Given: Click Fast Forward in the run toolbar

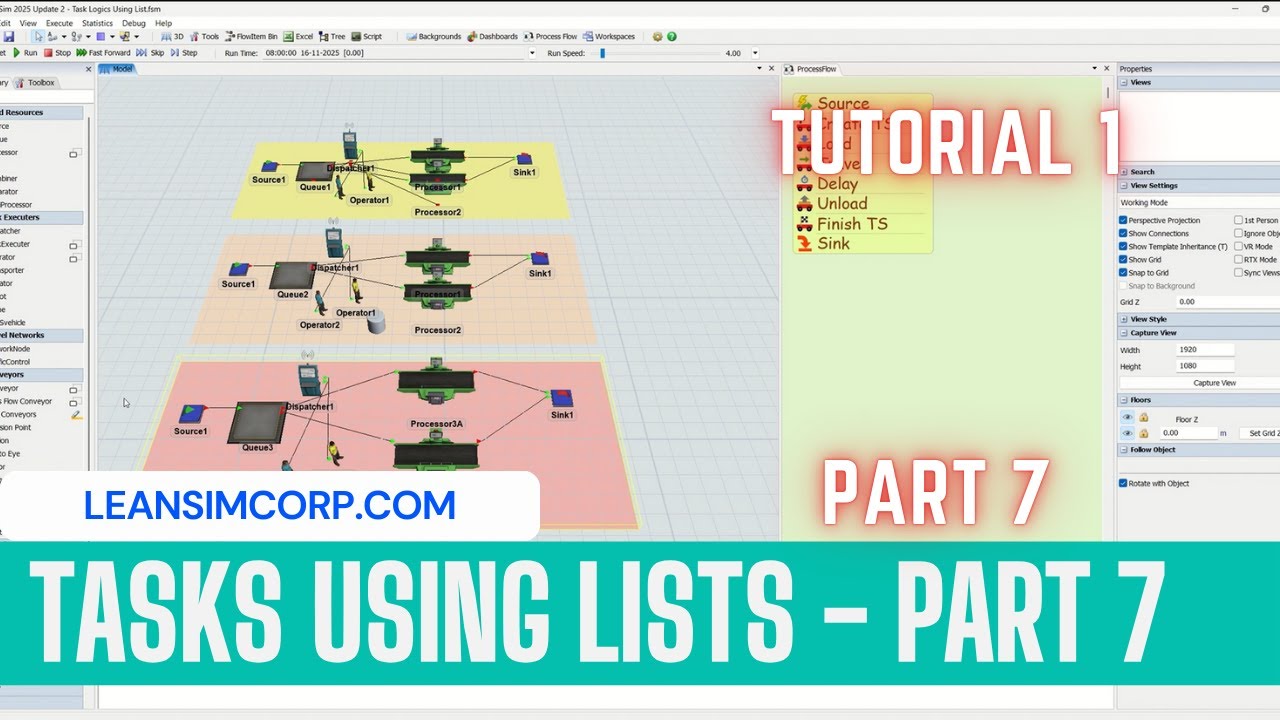Looking at the screenshot, I should click(x=103, y=52).
